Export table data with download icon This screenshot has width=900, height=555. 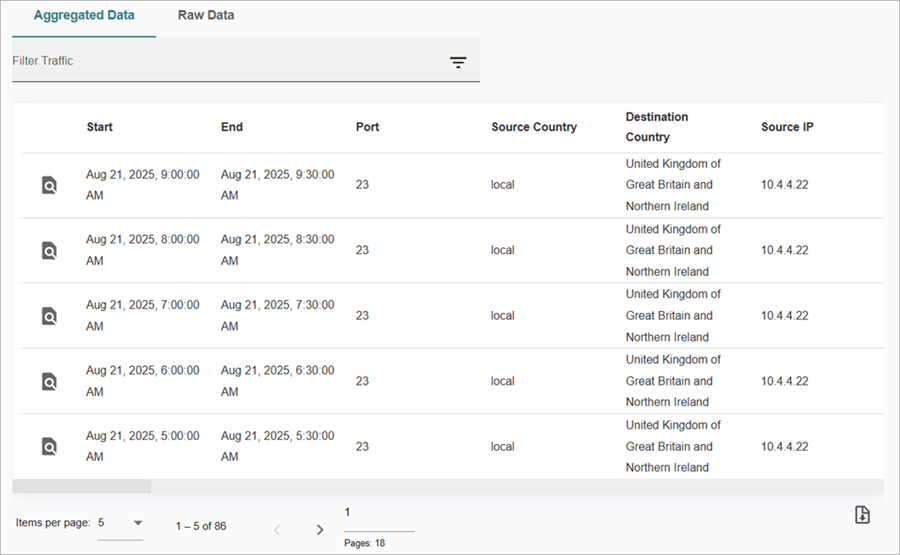tap(862, 515)
